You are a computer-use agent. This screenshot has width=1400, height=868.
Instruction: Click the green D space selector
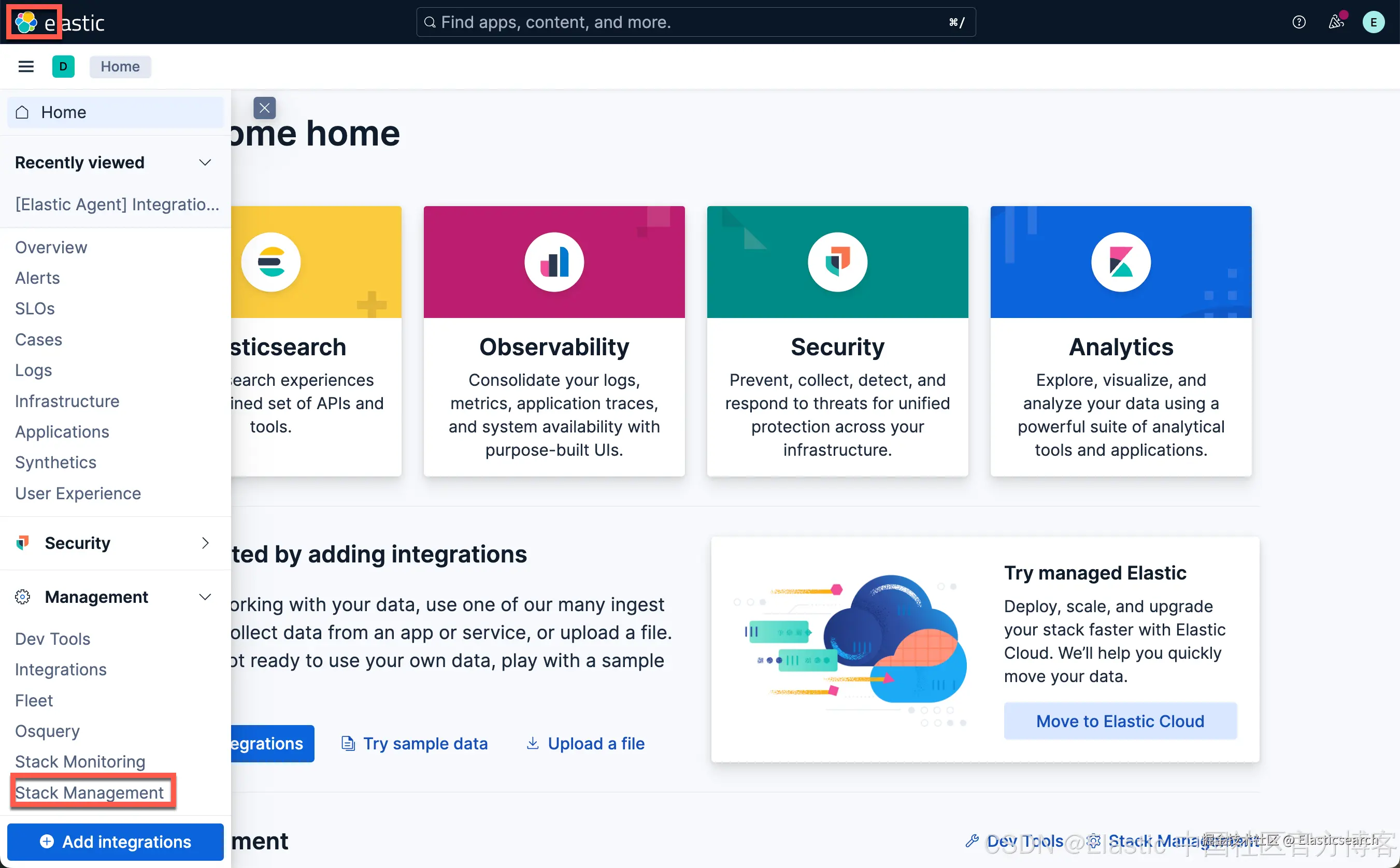pos(63,67)
